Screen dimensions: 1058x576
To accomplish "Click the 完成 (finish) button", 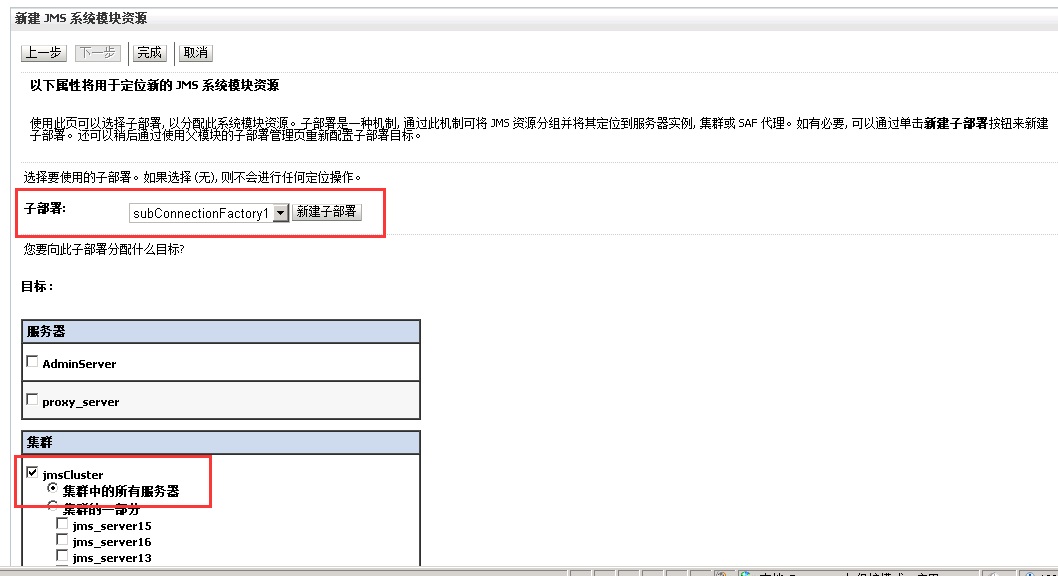I will (x=149, y=53).
